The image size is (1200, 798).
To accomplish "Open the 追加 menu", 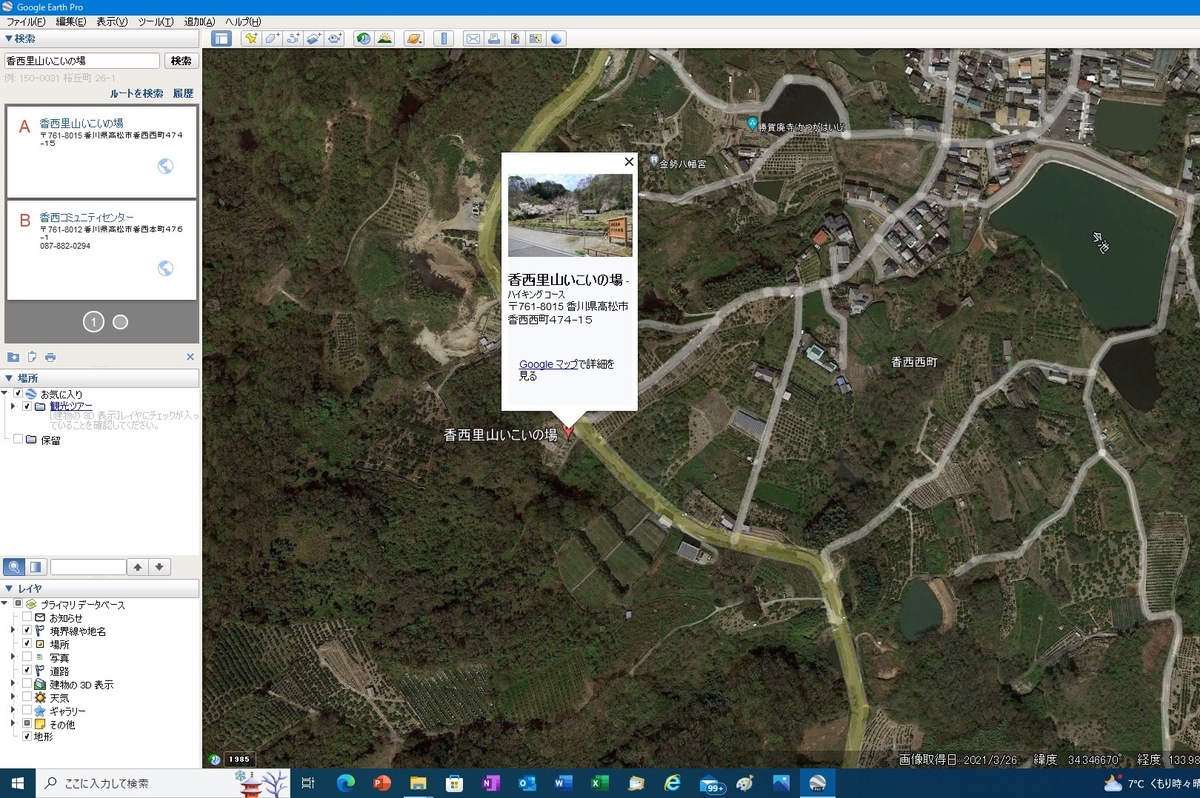I will (200, 21).
